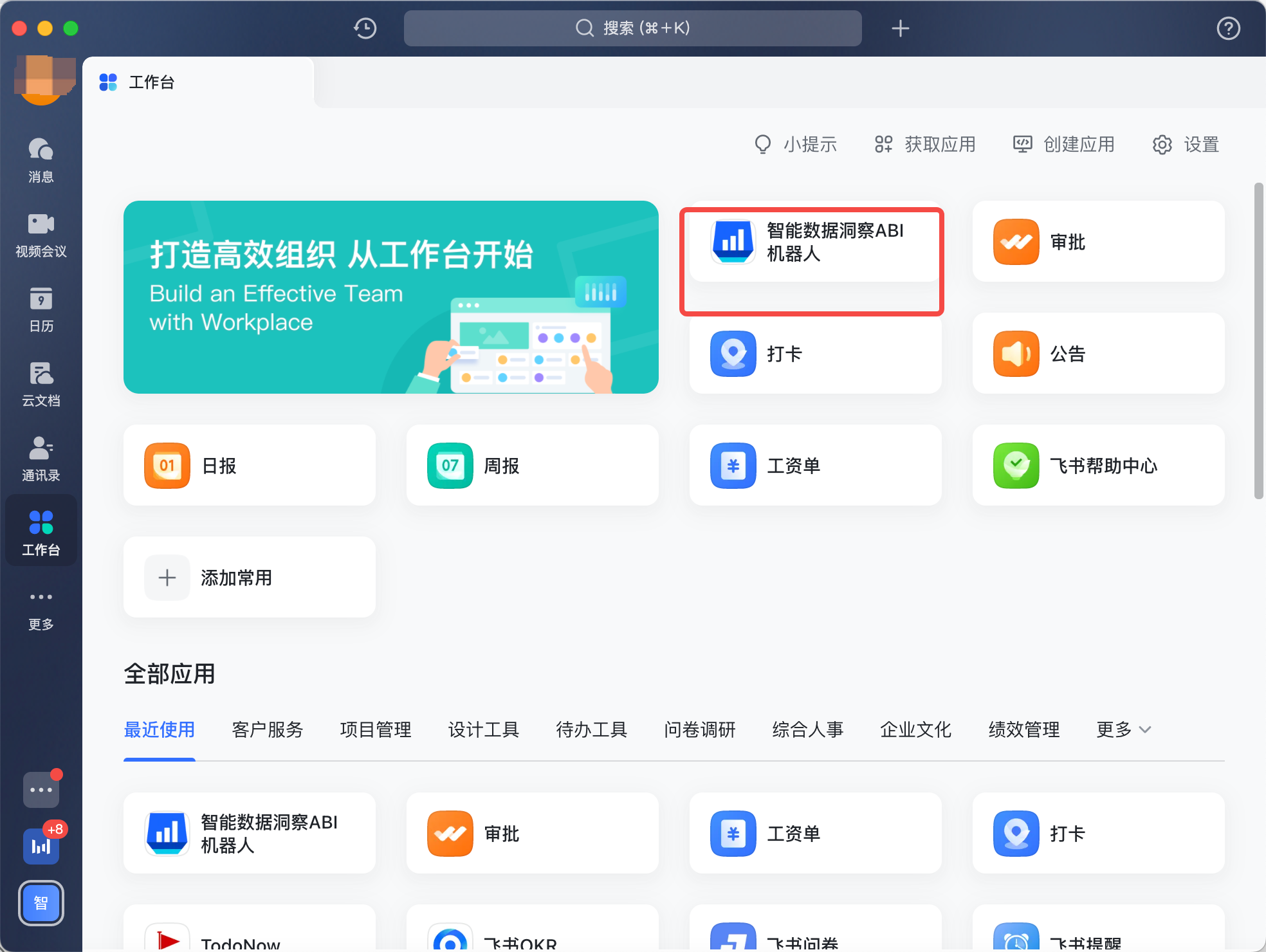
Task: Click the 添加常用 button
Action: 249,577
